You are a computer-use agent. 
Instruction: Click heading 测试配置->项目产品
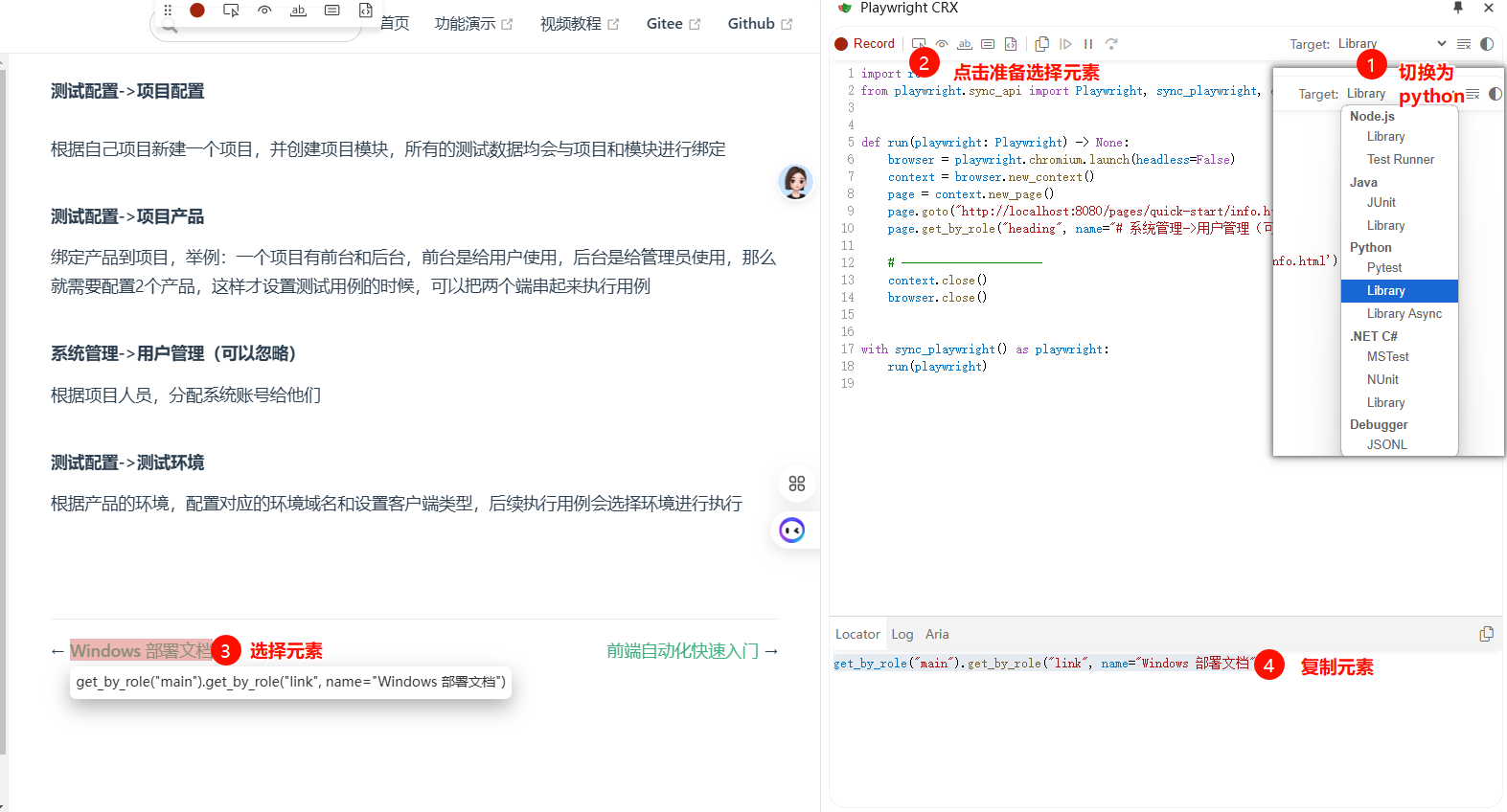(127, 216)
